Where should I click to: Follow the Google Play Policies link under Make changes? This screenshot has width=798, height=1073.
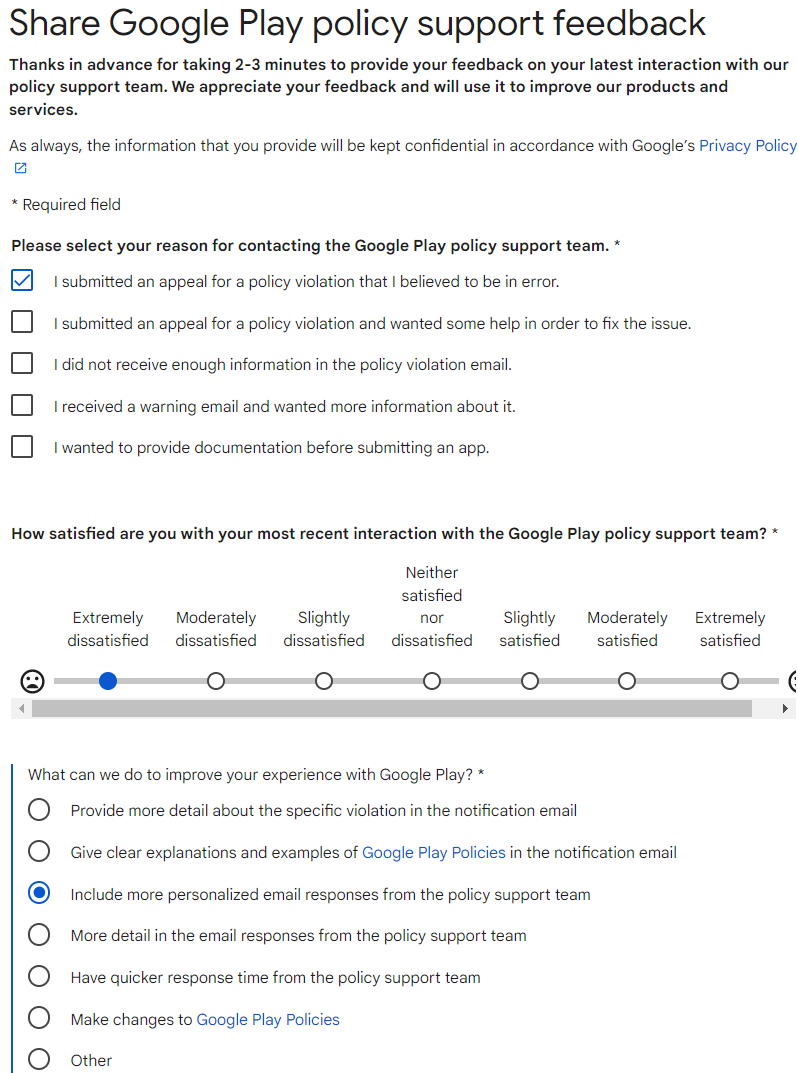point(268,1020)
